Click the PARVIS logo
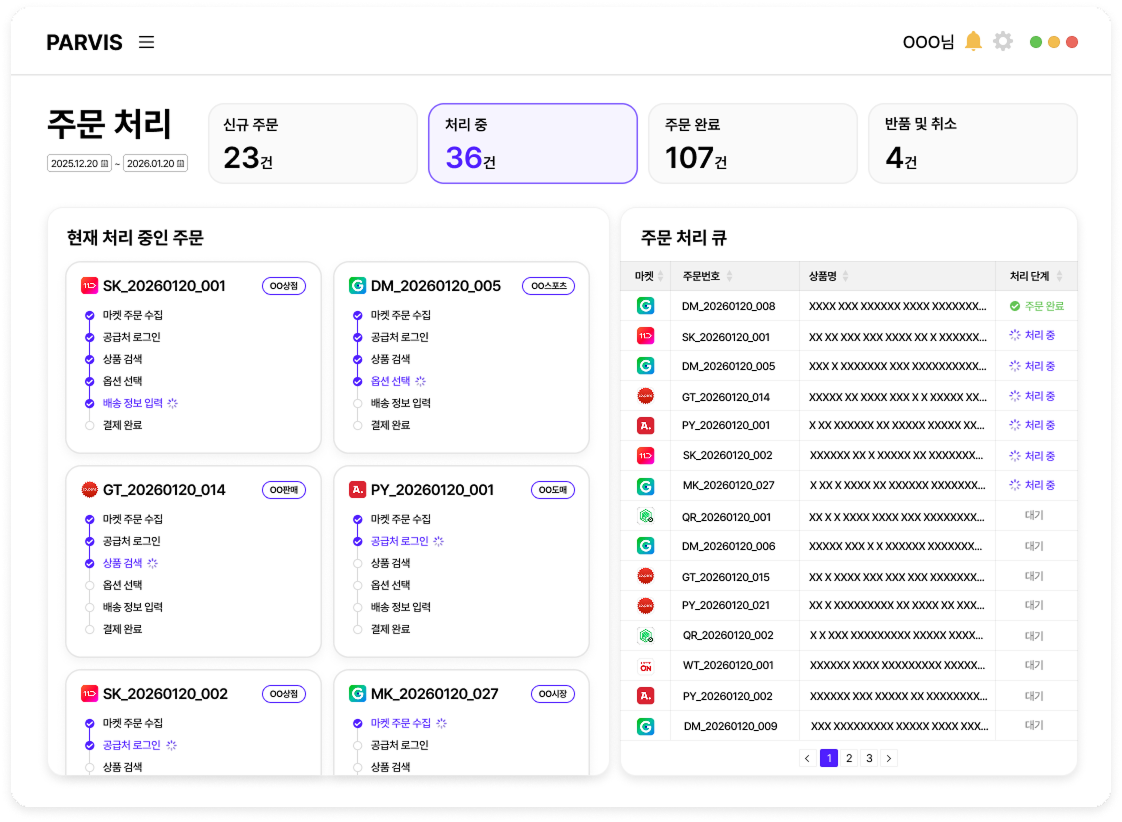 [x=84, y=42]
